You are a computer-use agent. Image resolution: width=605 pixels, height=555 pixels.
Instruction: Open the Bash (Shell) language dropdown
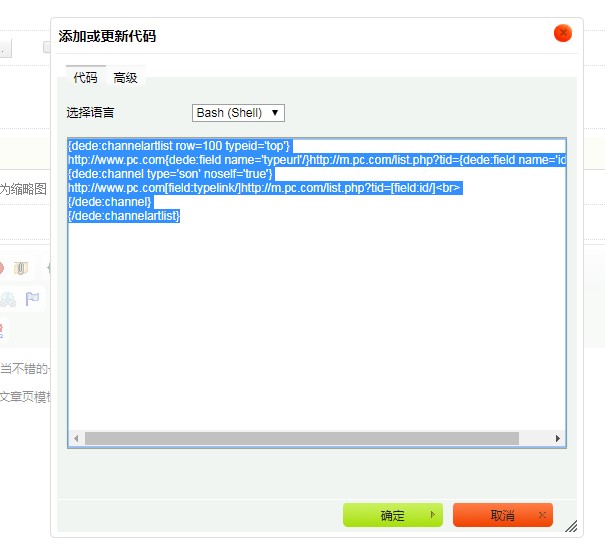(238, 113)
